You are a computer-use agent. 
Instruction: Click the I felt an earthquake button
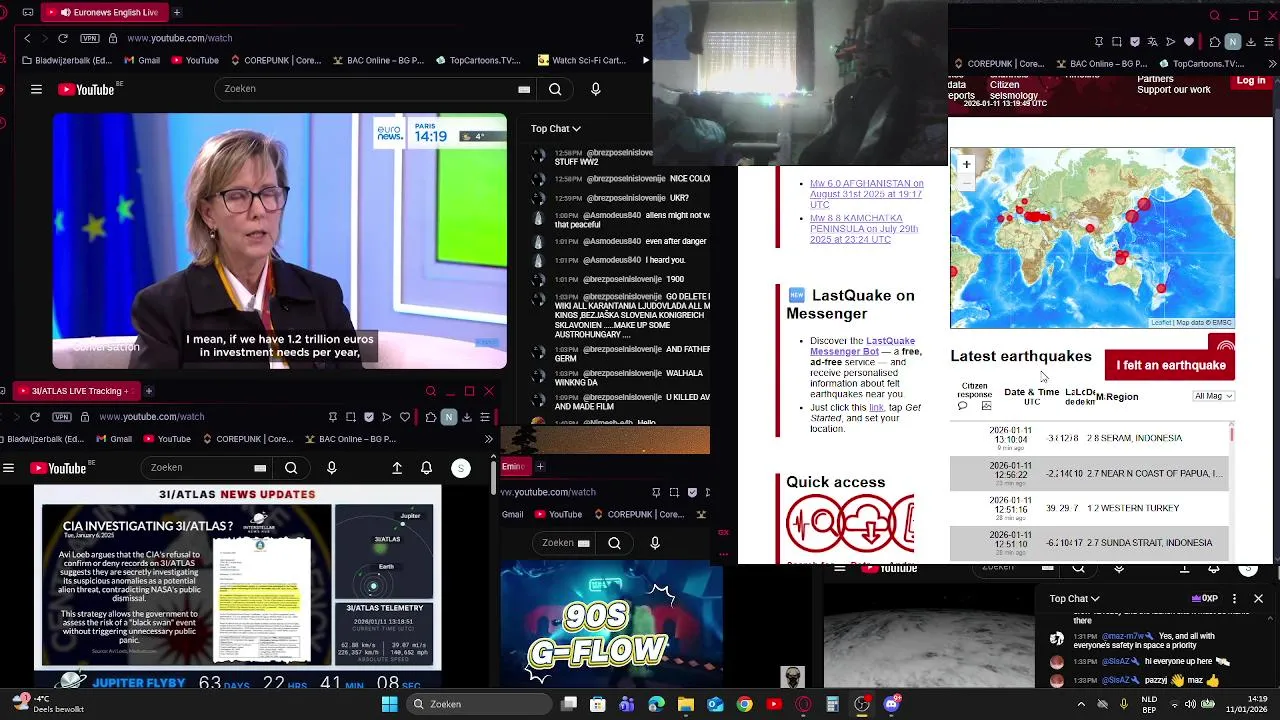[x=1170, y=365]
